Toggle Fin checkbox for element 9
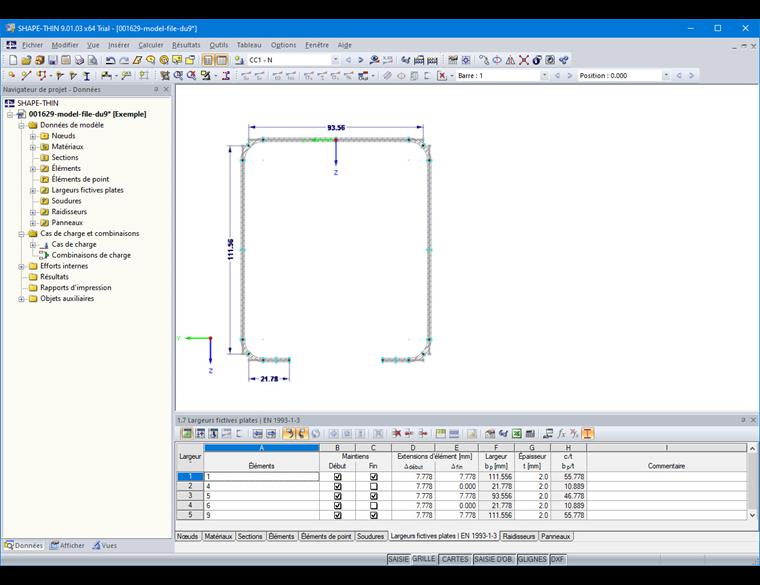 (373, 515)
